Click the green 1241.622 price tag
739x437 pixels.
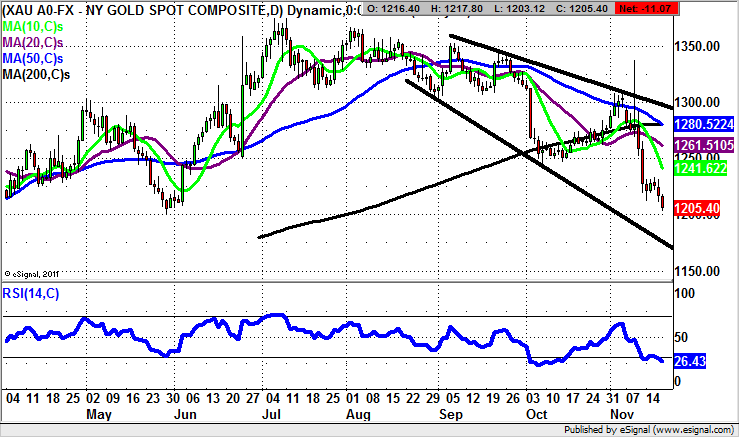tap(700, 169)
